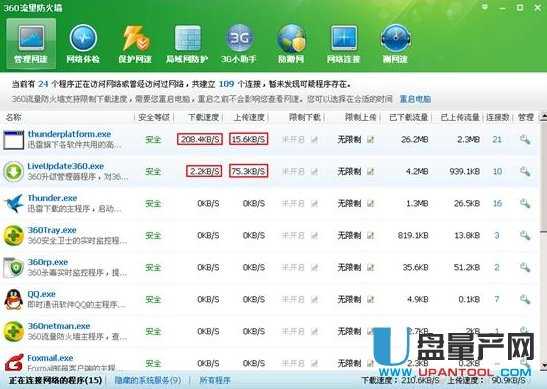The image size is (547, 389).
Task: Switch to 隐藏的系统服务(9) tab
Action: (148, 380)
